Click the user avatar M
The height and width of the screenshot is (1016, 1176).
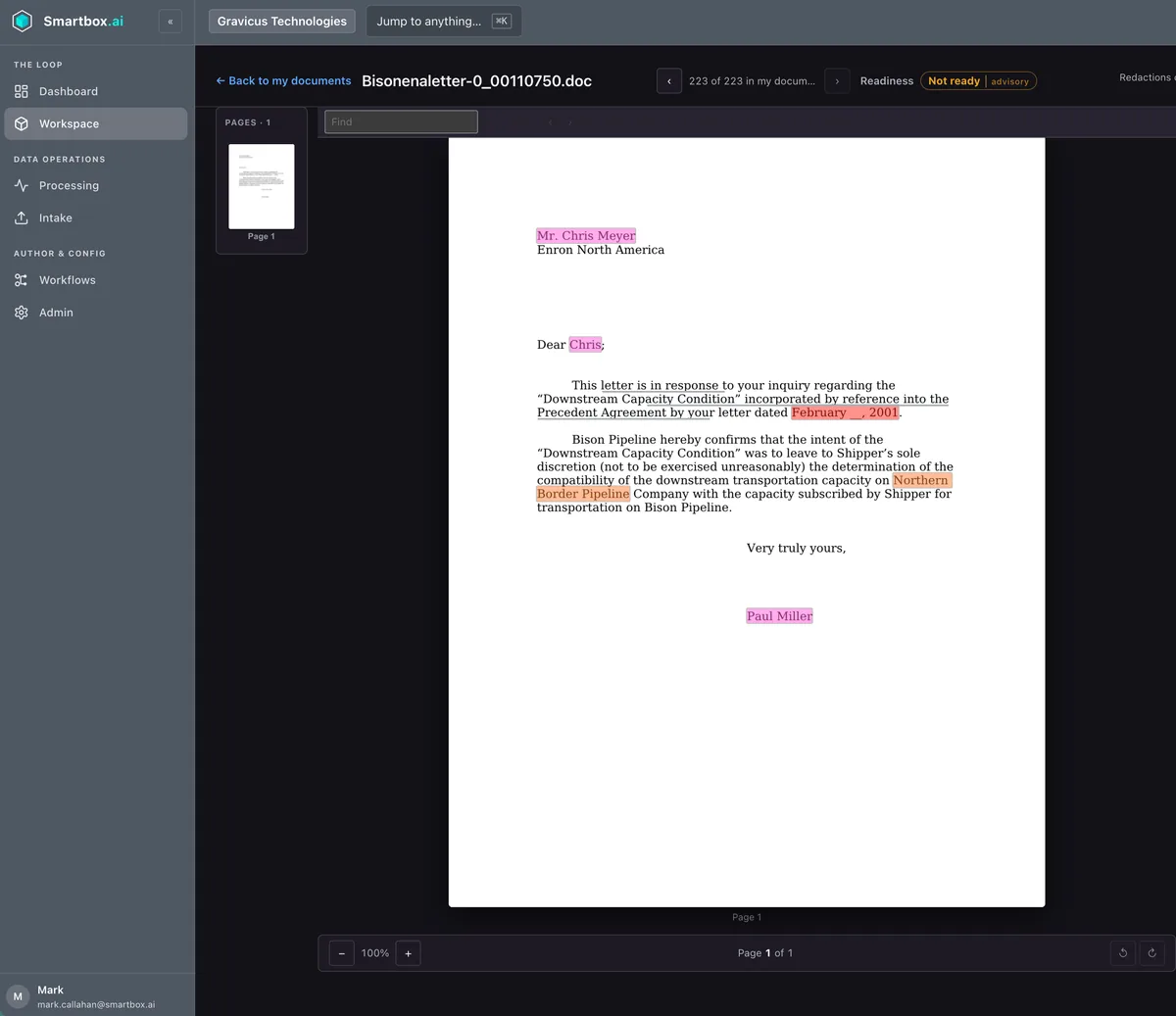pyautogui.click(x=18, y=996)
